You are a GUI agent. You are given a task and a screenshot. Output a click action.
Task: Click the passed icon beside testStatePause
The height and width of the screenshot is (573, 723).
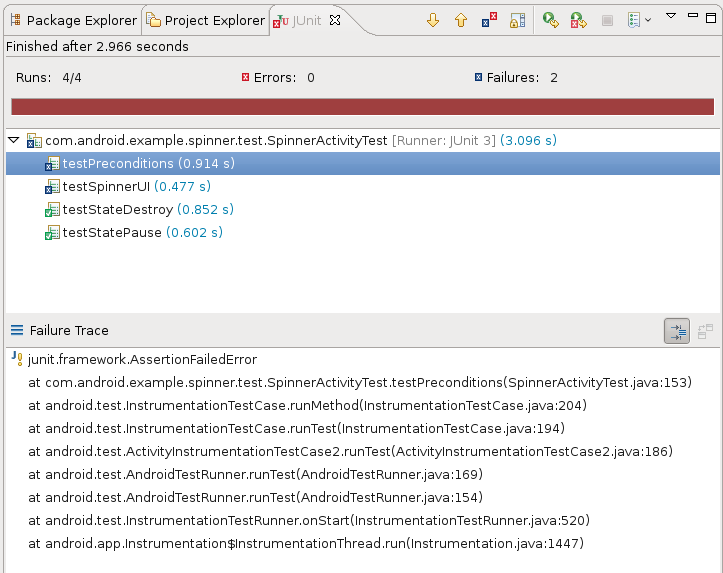(52, 233)
